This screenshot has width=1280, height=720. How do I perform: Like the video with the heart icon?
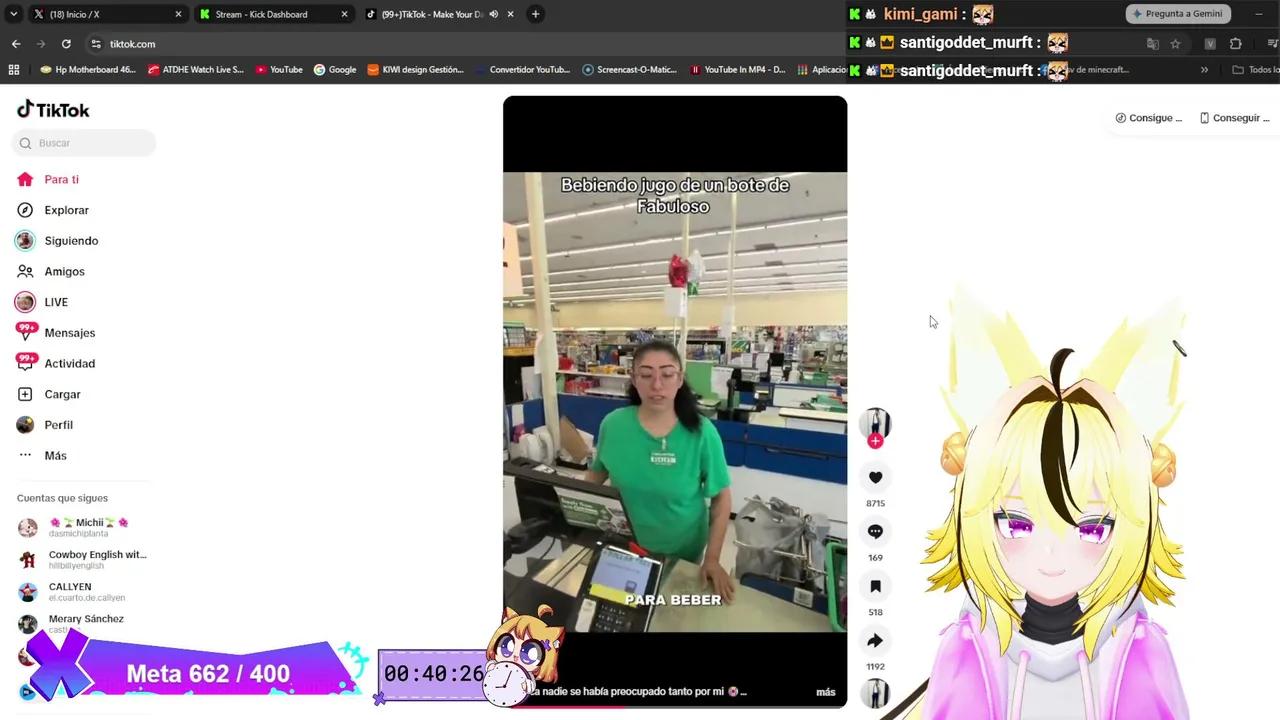coord(875,478)
